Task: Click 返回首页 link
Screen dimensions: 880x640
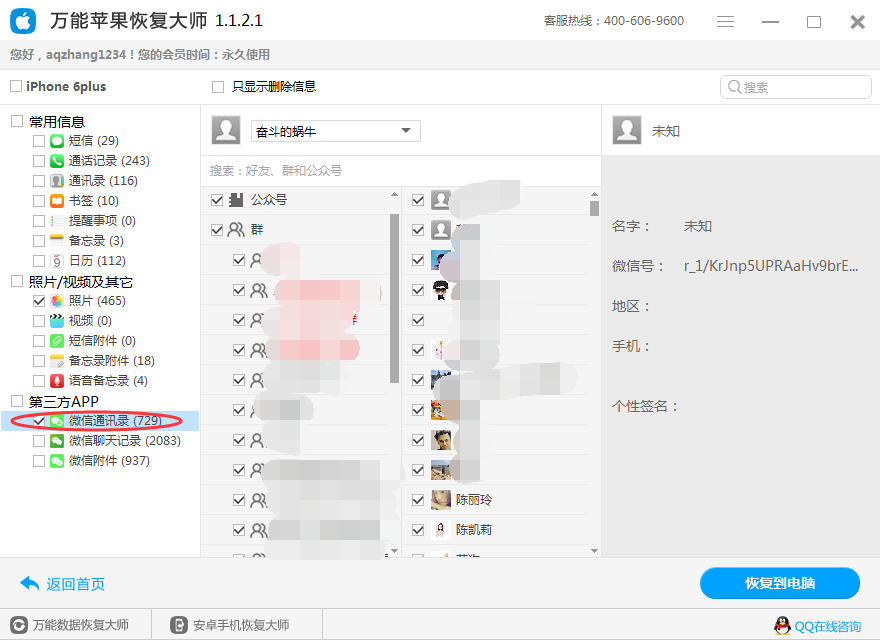Action: (76, 584)
